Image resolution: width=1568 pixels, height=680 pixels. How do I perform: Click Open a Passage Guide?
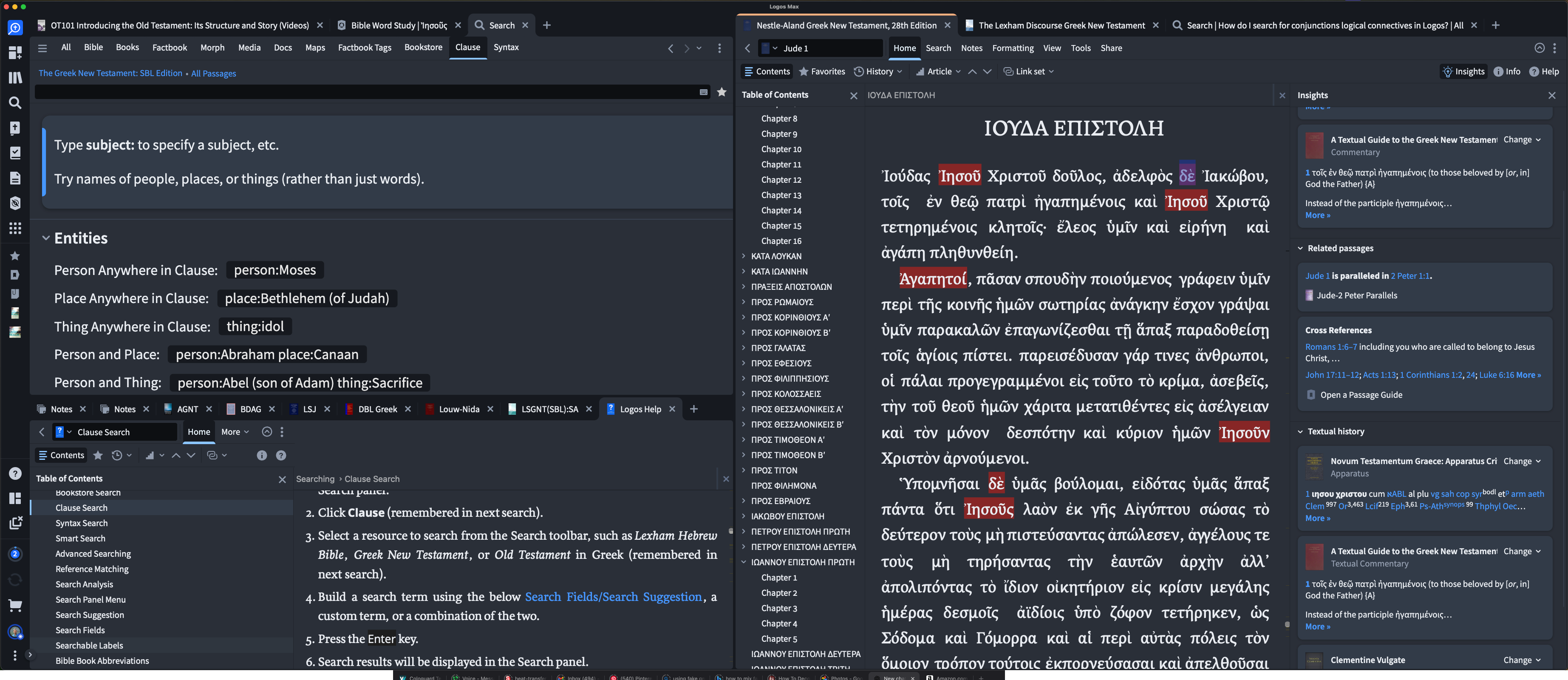coord(1361,394)
